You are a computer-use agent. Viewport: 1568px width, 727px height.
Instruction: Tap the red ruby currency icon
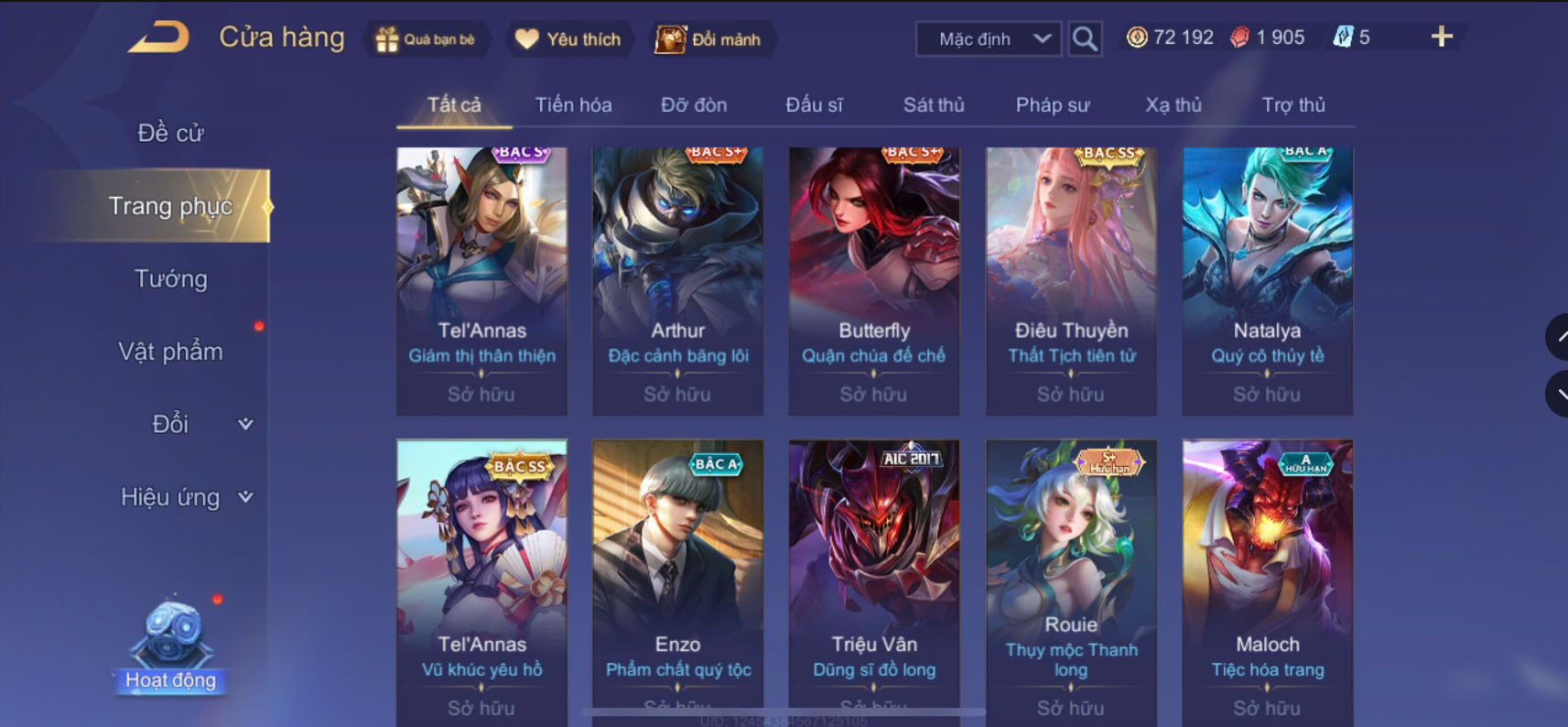coord(1239,38)
